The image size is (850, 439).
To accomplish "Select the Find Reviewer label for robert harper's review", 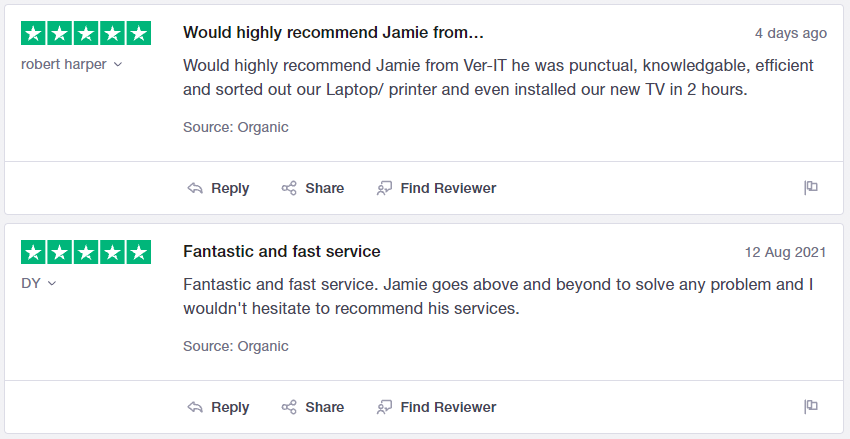I will pyautogui.click(x=448, y=188).
